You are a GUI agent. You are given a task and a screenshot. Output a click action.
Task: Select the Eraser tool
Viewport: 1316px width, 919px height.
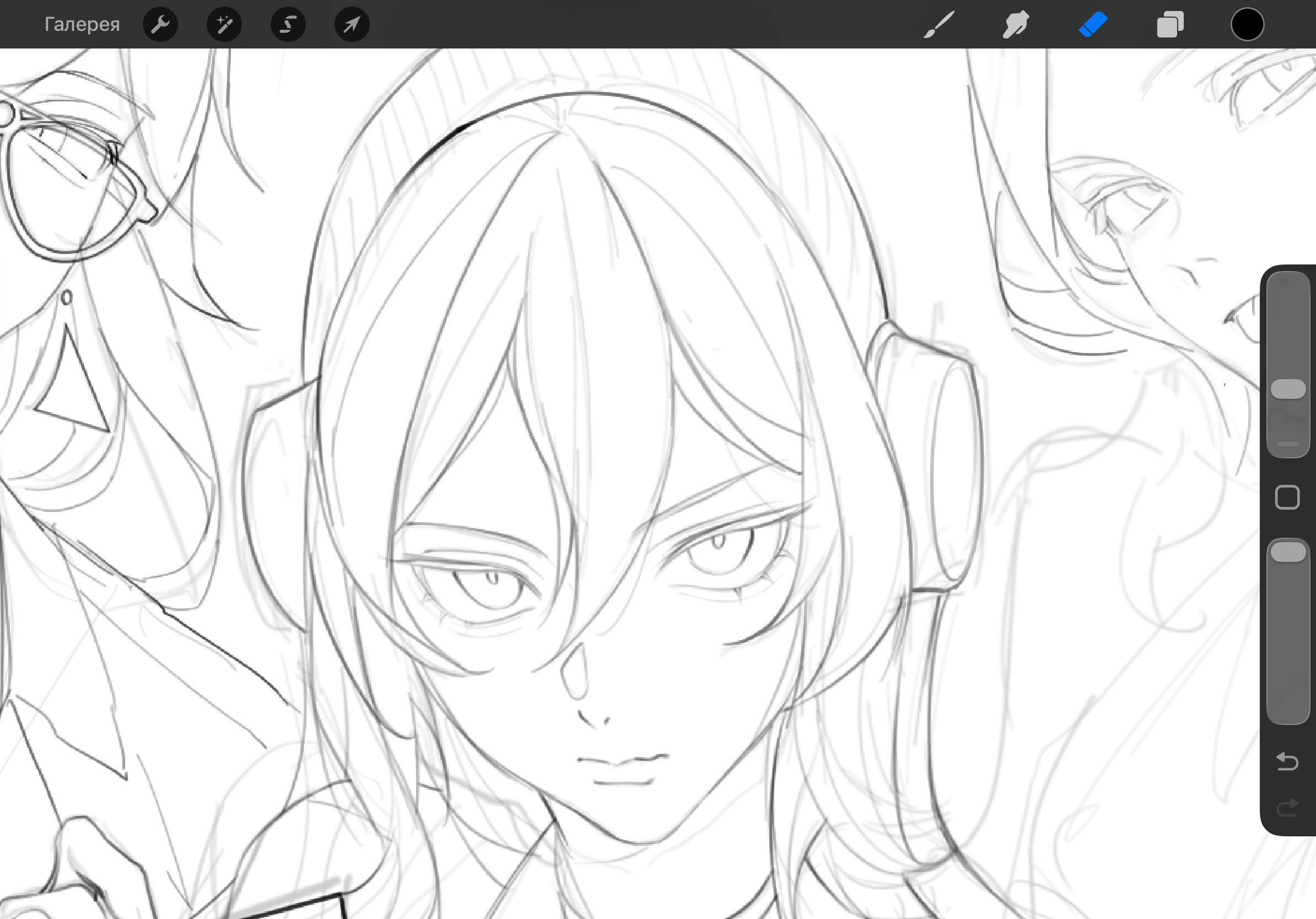tap(1093, 25)
